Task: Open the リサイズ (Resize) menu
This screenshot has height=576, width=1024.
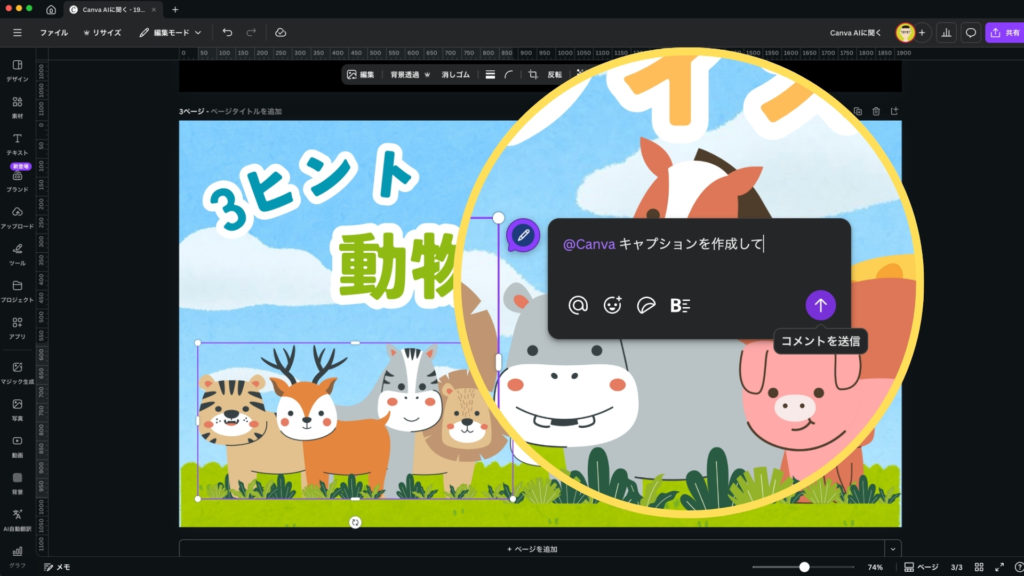Action: coord(102,33)
